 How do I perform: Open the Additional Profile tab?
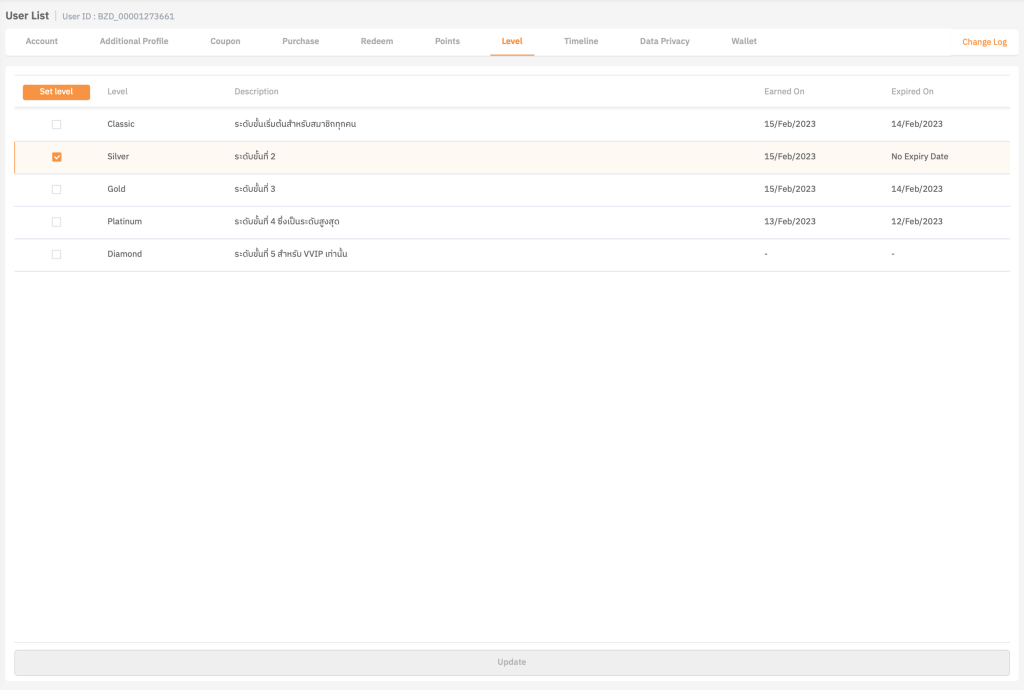tap(134, 41)
